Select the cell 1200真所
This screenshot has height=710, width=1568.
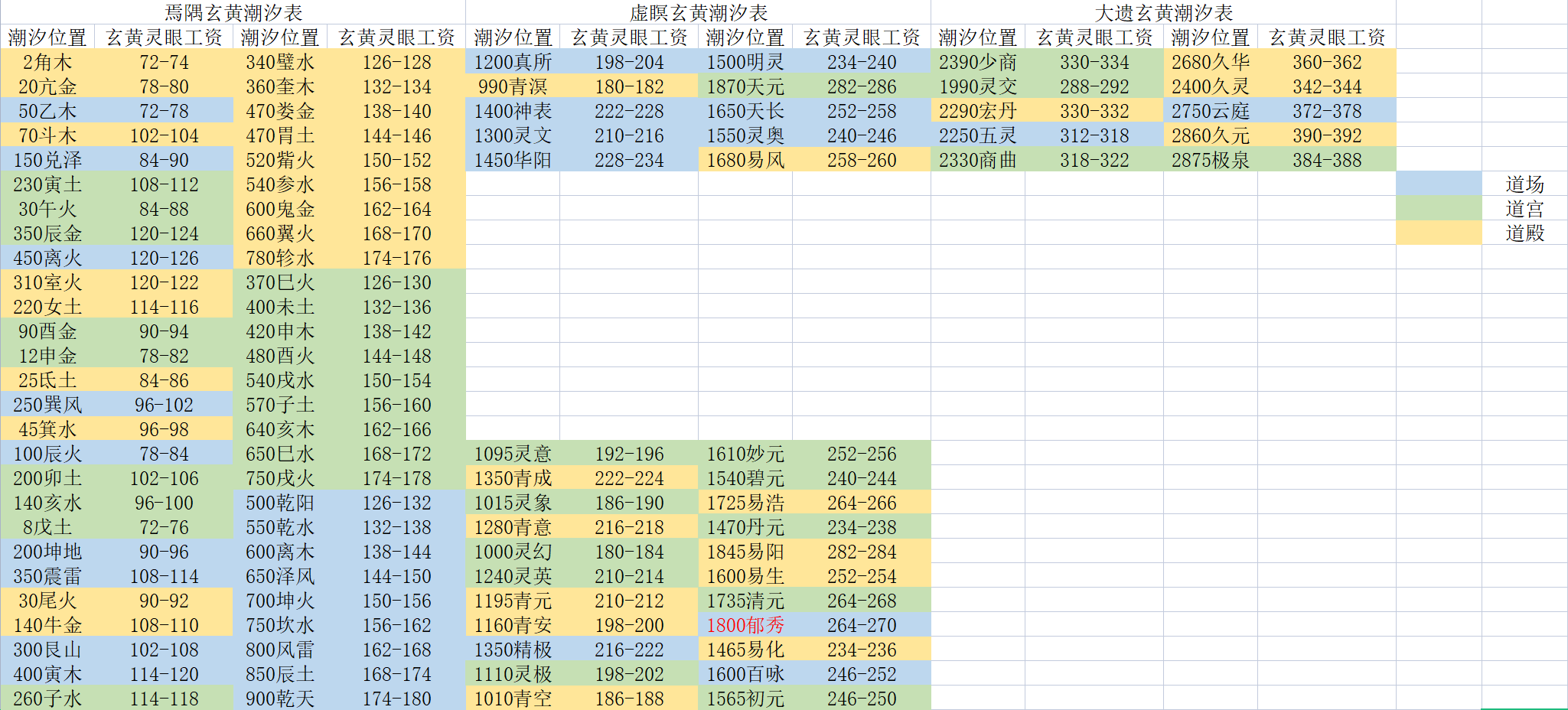[x=513, y=61]
